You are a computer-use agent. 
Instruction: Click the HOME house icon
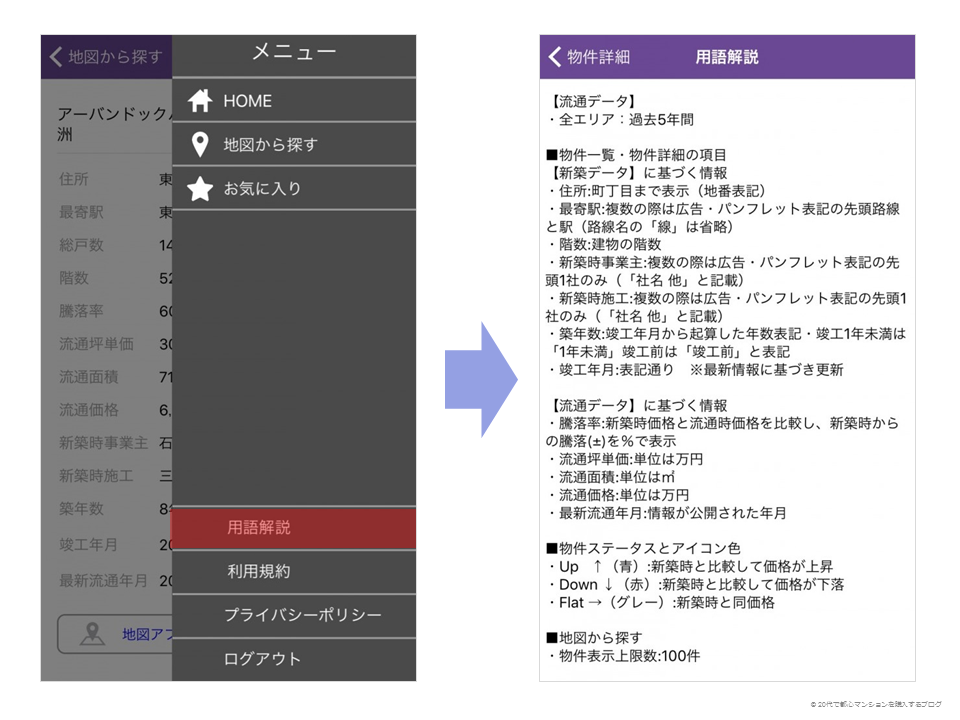pyautogui.click(x=201, y=101)
